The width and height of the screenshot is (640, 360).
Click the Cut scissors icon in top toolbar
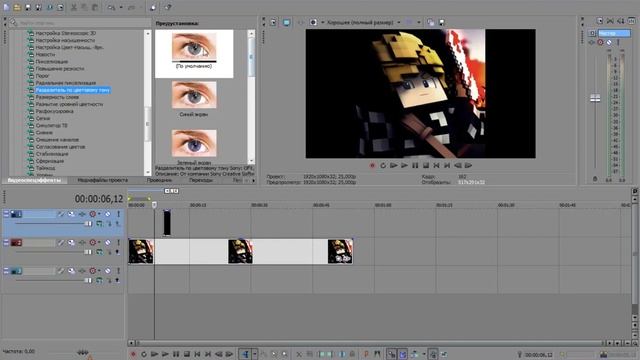tap(74, 7)
